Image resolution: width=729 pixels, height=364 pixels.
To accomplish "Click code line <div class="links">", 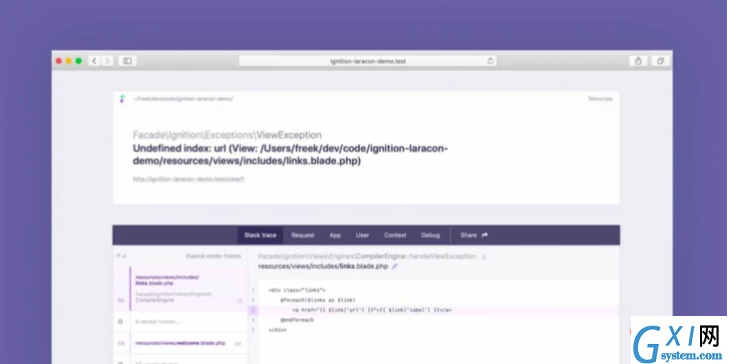I will [x=298, y=290].
